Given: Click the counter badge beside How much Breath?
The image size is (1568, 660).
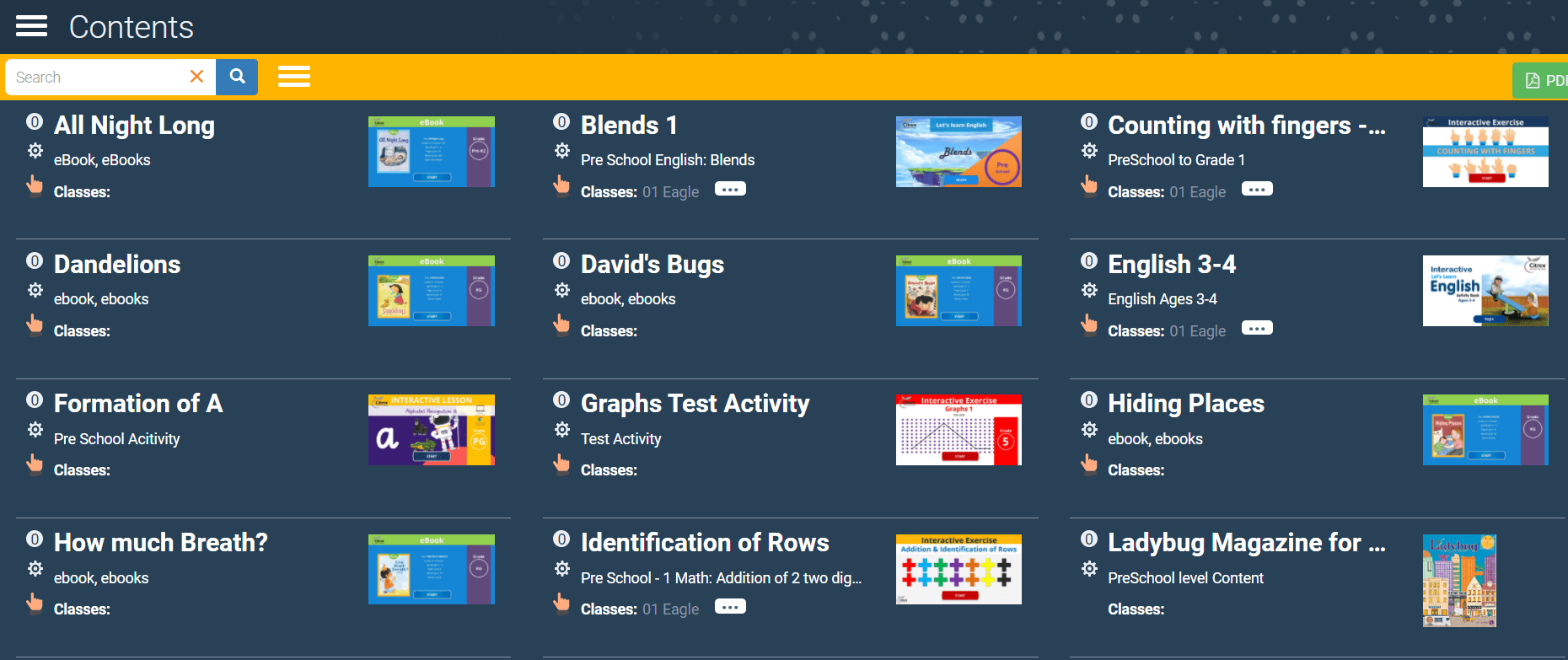Looking at the screenshot, I should [35, 539].
